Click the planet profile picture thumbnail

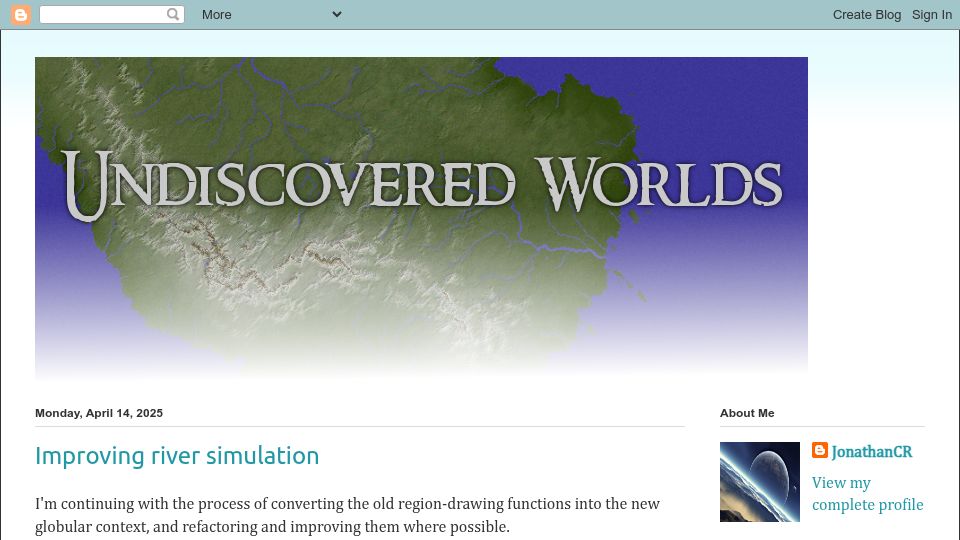(760, 482)
